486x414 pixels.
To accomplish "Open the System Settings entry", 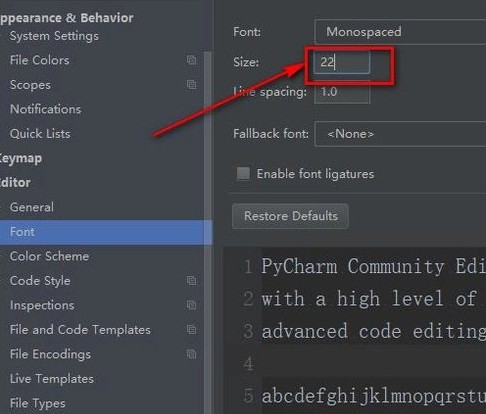I will pos(54,36).
